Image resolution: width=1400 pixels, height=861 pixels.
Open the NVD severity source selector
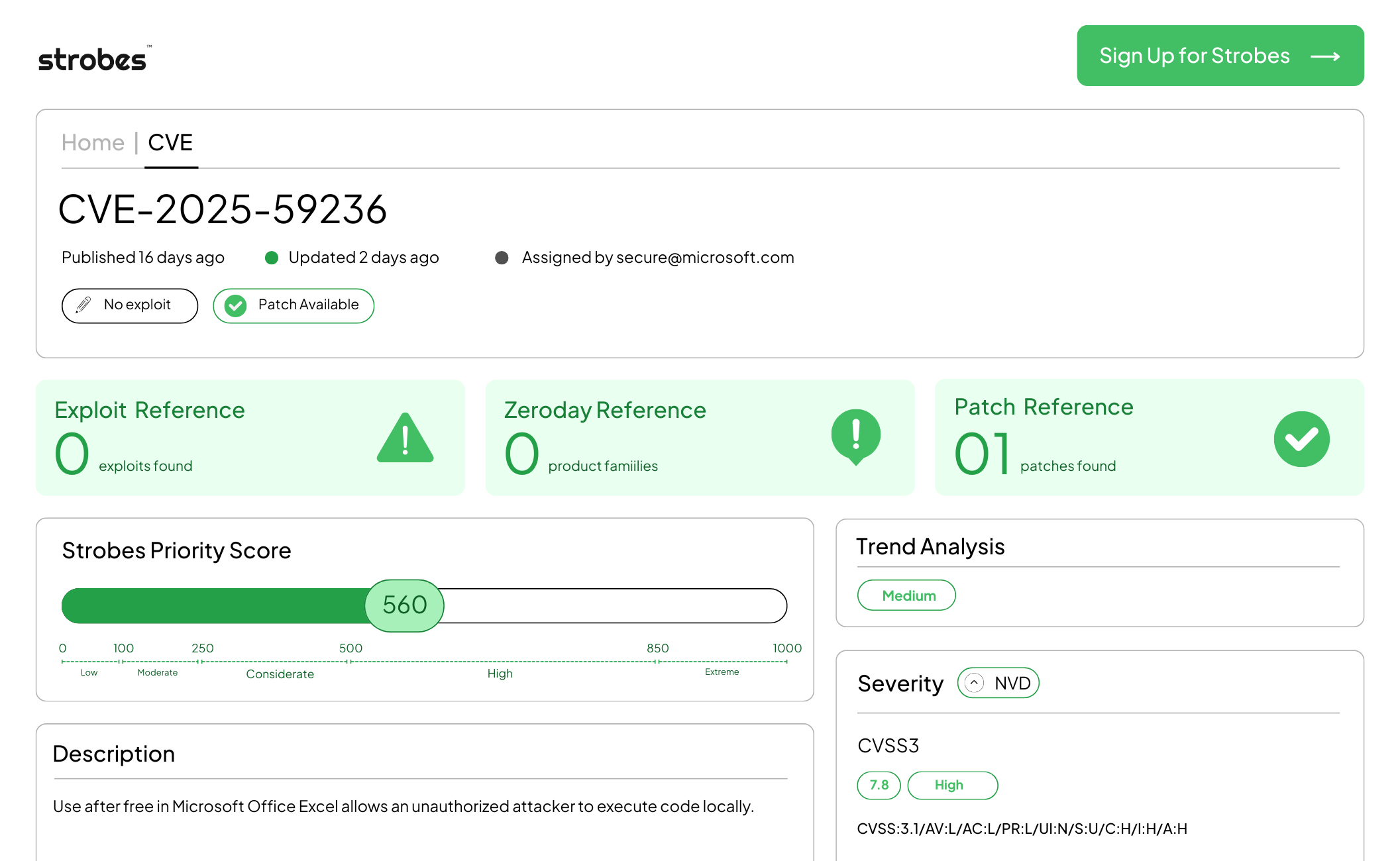tap(998, 683)
